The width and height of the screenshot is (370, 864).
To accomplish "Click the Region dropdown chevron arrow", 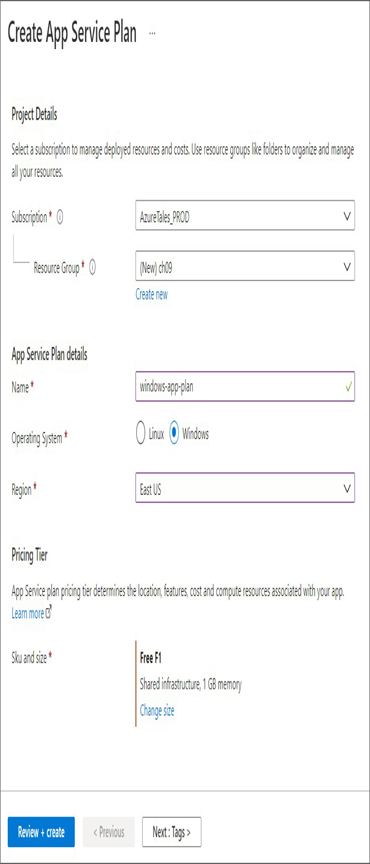I will click(347, 488).
